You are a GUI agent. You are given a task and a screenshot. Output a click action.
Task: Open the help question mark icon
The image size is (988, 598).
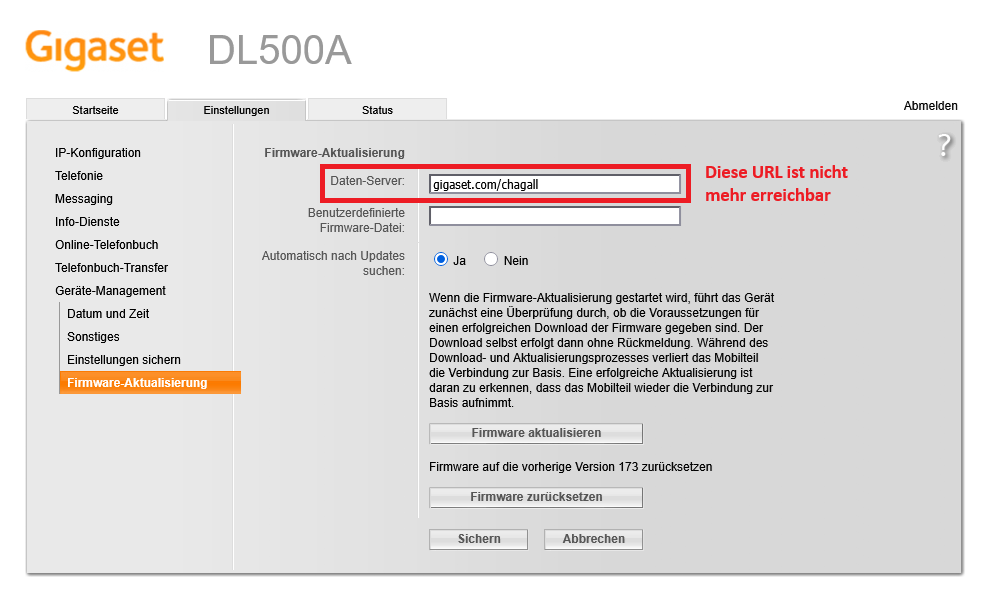pos(943,146)
